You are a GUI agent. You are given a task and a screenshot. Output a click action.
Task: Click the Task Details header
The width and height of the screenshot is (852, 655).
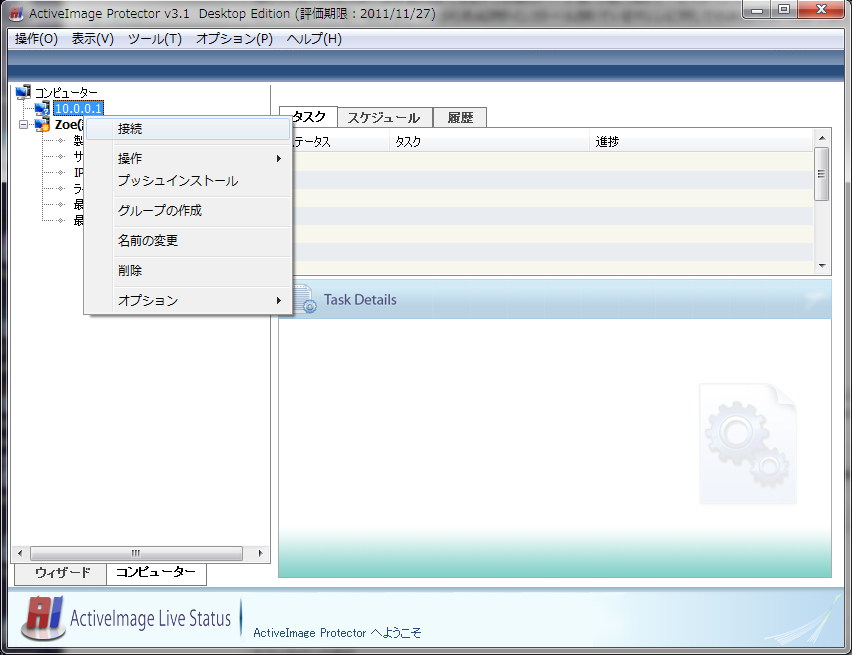pyautogui.click(x=555, y=300)
